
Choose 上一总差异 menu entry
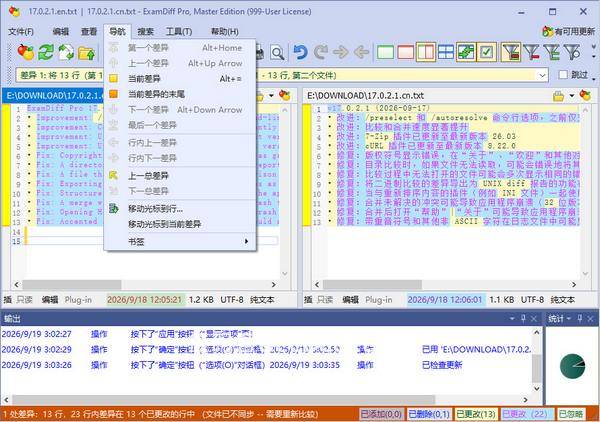[180, 176]
